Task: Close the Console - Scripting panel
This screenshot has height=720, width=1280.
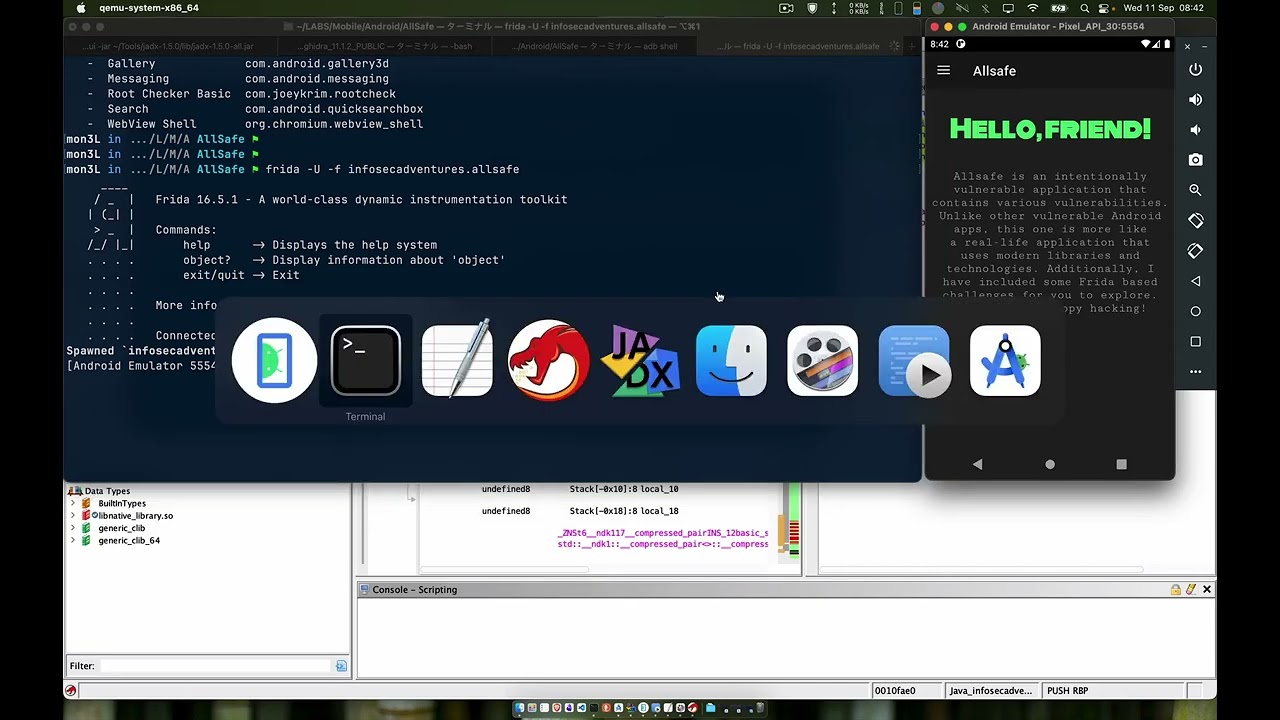Action: point(1207,590)
